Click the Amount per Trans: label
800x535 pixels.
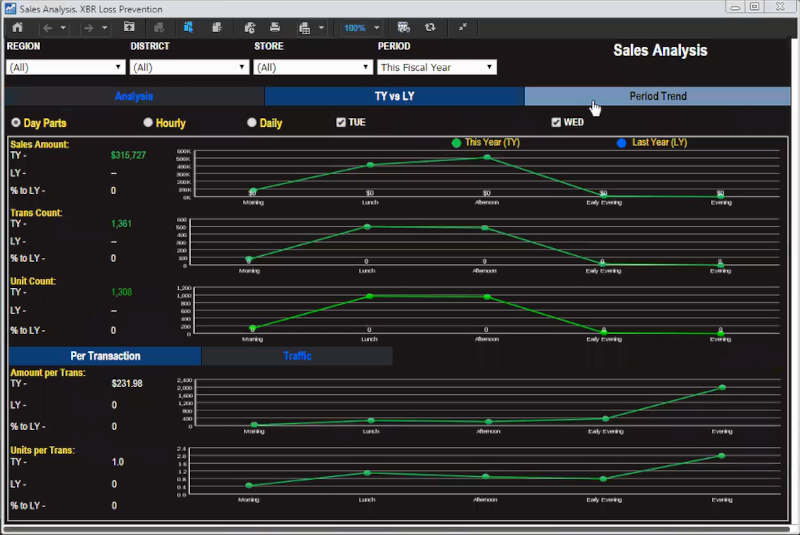coord(48,373)
